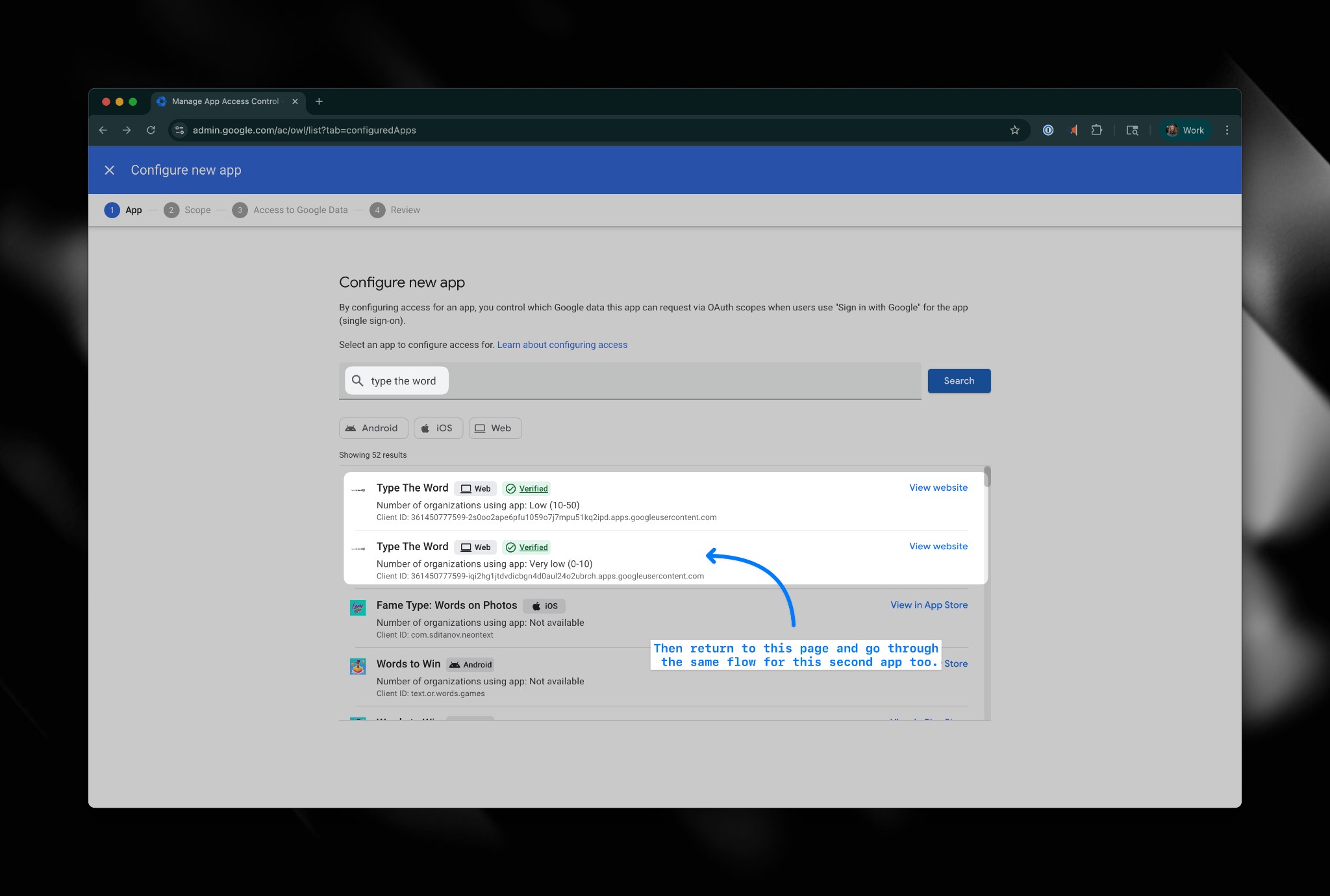The width and height of the screenshot is (1330, 896).
Task: Go back with the browser back arrow
Action: pyautogui.click(x=103, y=130)
